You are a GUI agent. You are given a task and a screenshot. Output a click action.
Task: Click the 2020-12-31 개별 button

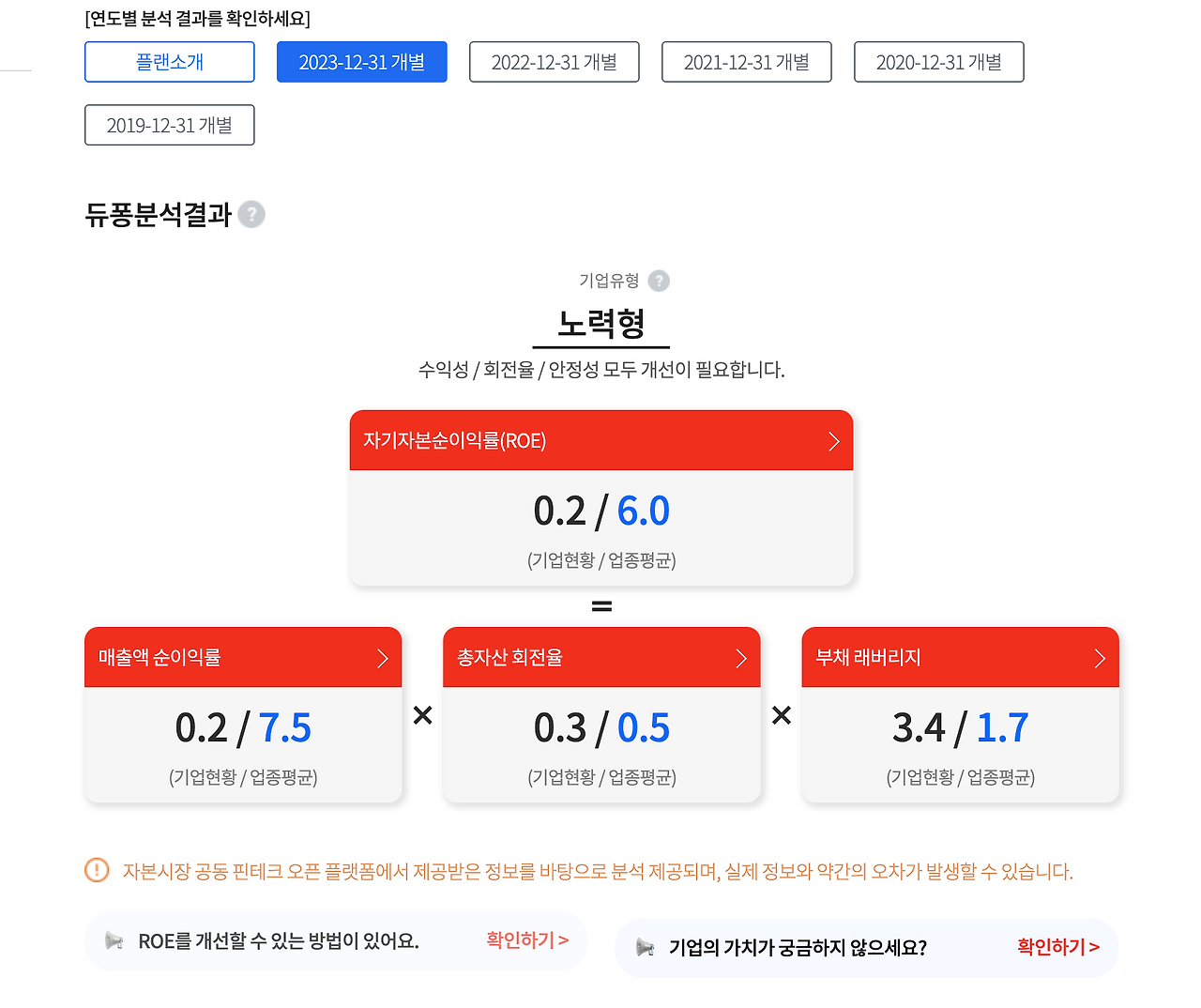[x=938, y=62]
